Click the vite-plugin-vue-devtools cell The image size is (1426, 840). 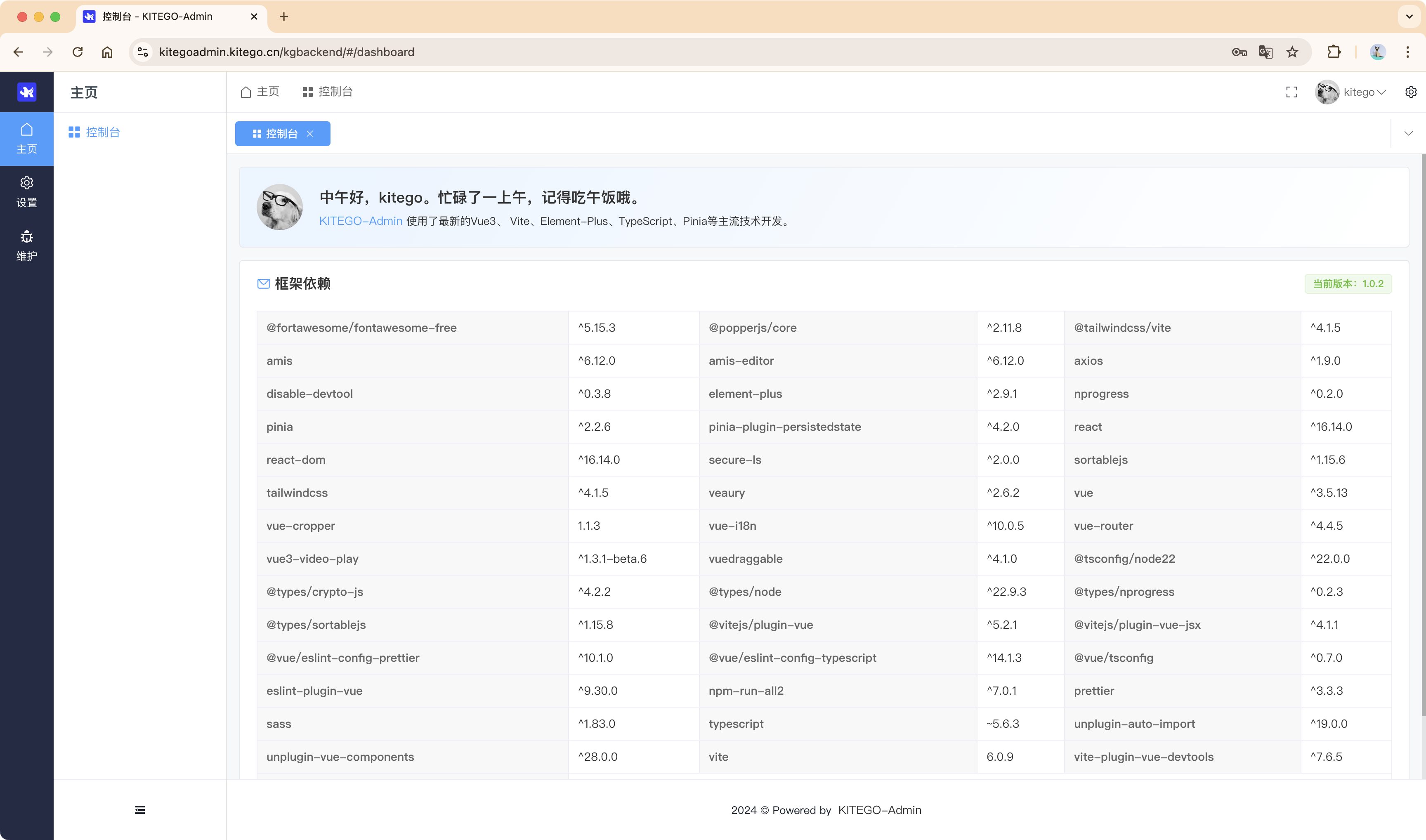(x=1182, y=757)
